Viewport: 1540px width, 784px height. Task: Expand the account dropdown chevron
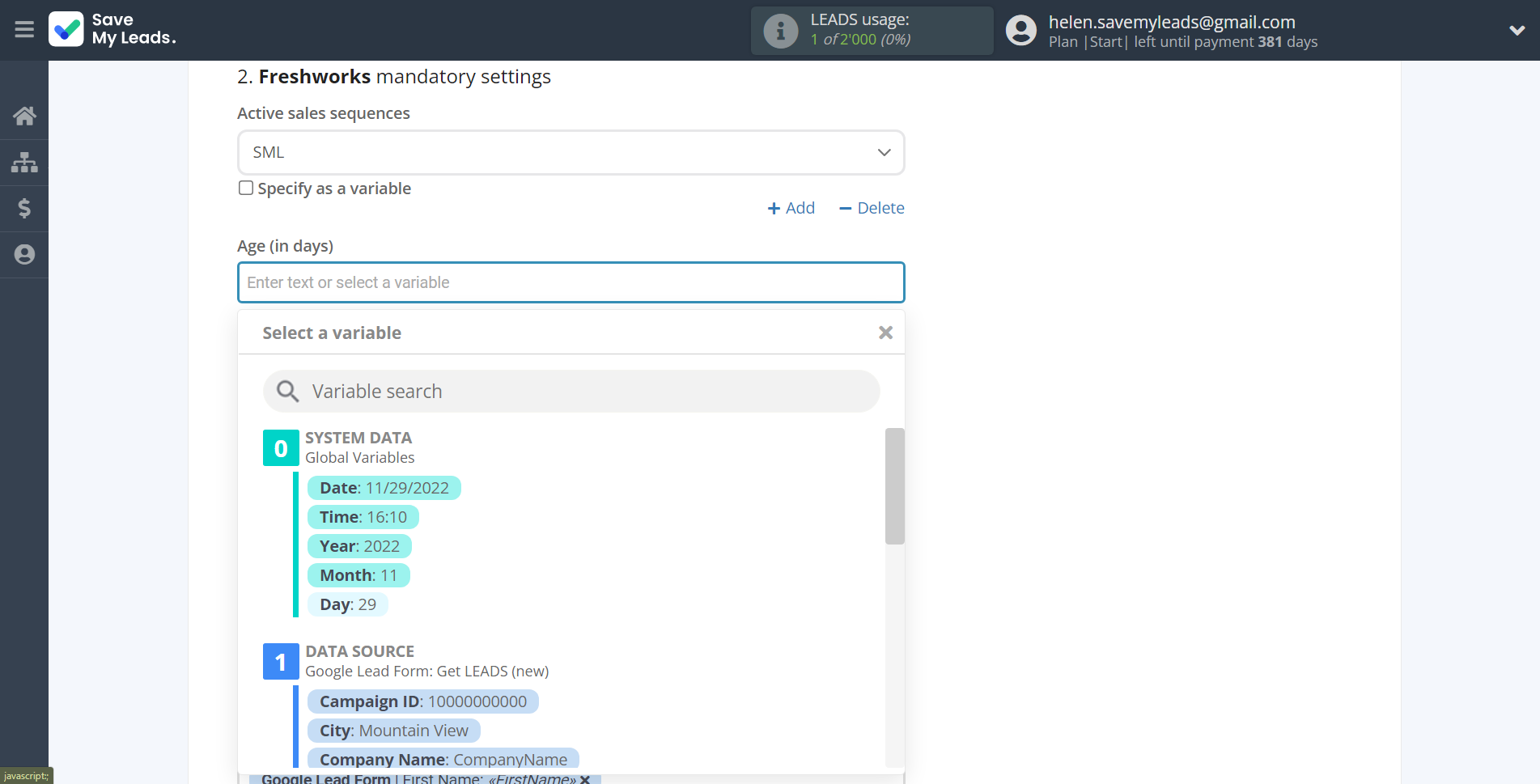pos(1517,30)
